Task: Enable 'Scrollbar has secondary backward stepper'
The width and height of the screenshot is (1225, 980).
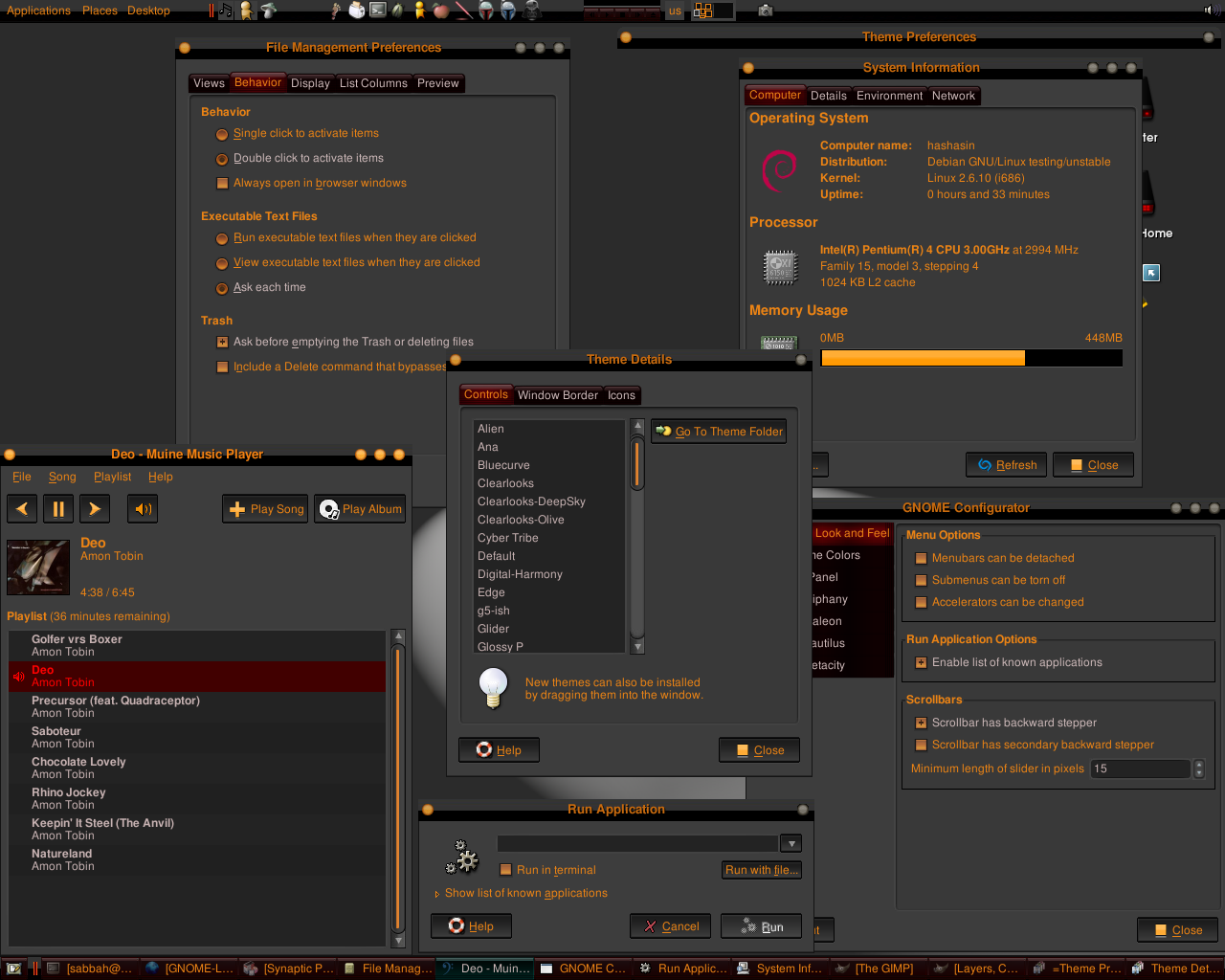Action: pyautogui.click(x=1035, y=746)
